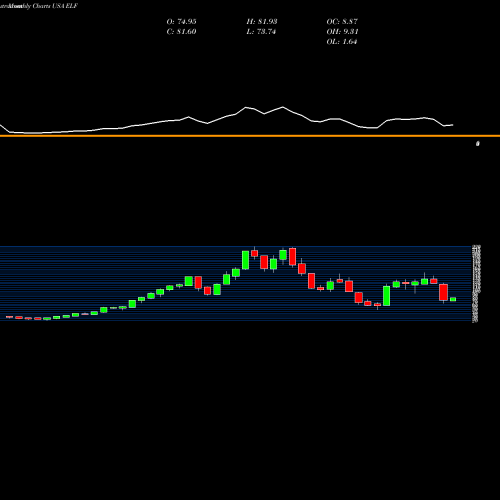The height and width of the screenshot is (500, 500).
Task: Click the tallest green candlestick at the chart peak
Action: coord(245,260)
